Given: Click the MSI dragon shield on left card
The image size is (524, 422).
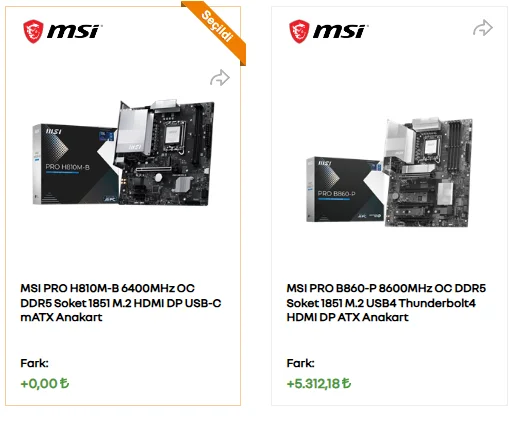Looking at the screenshot, I should (33, 31).
